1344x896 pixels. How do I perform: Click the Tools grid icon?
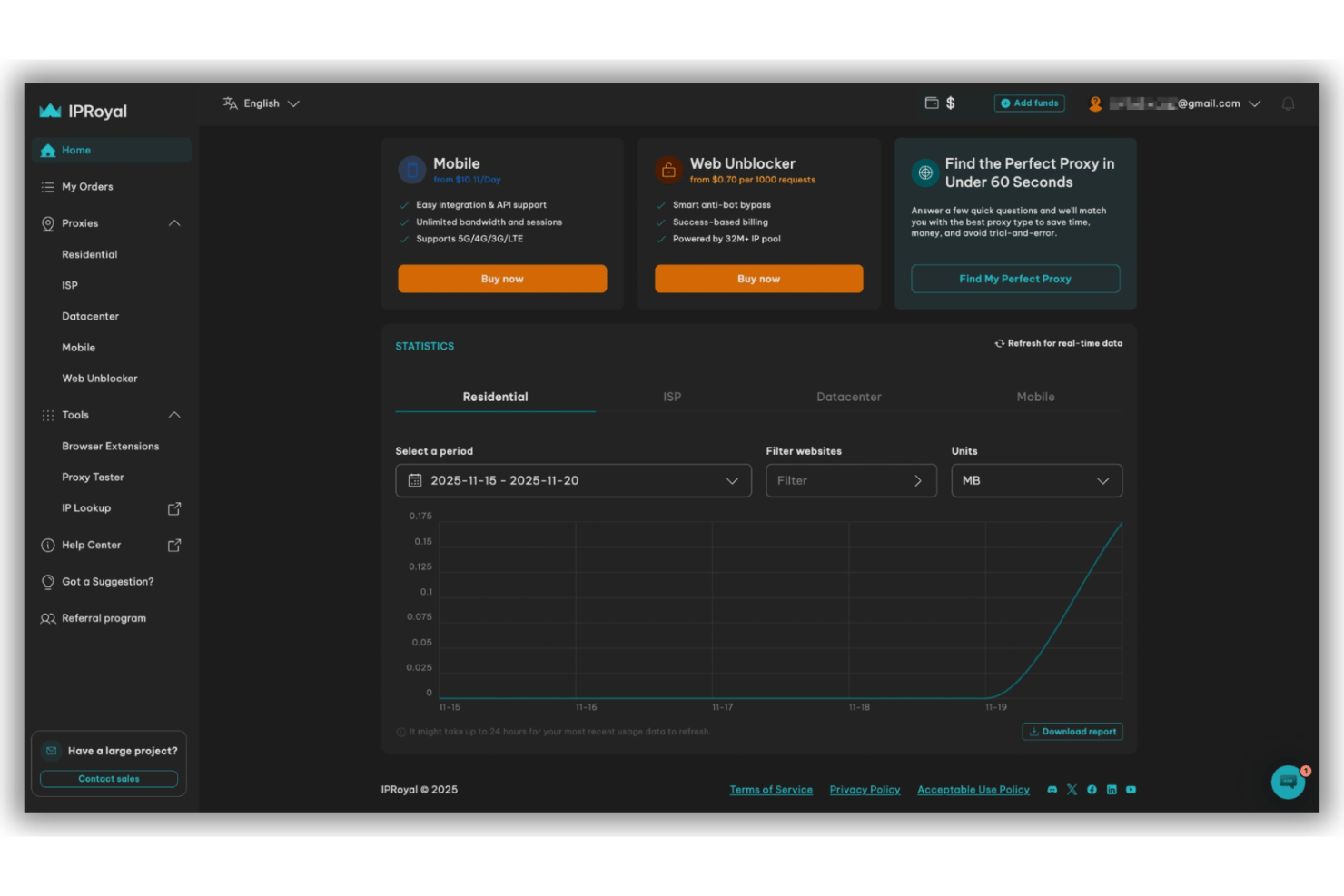pyautogui.click(x=48, y=415)
